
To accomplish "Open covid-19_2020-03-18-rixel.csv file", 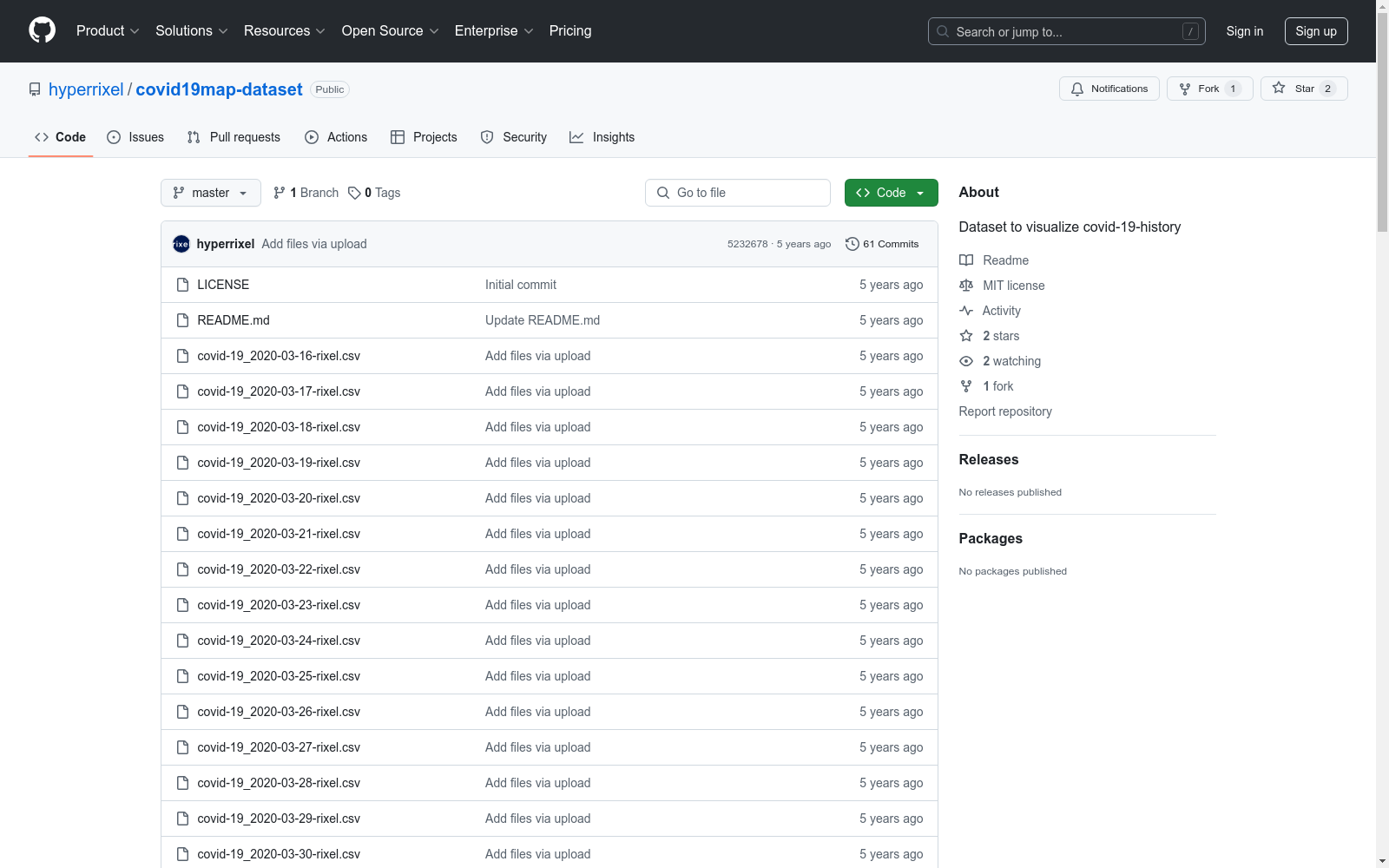I will click(279, 427).
